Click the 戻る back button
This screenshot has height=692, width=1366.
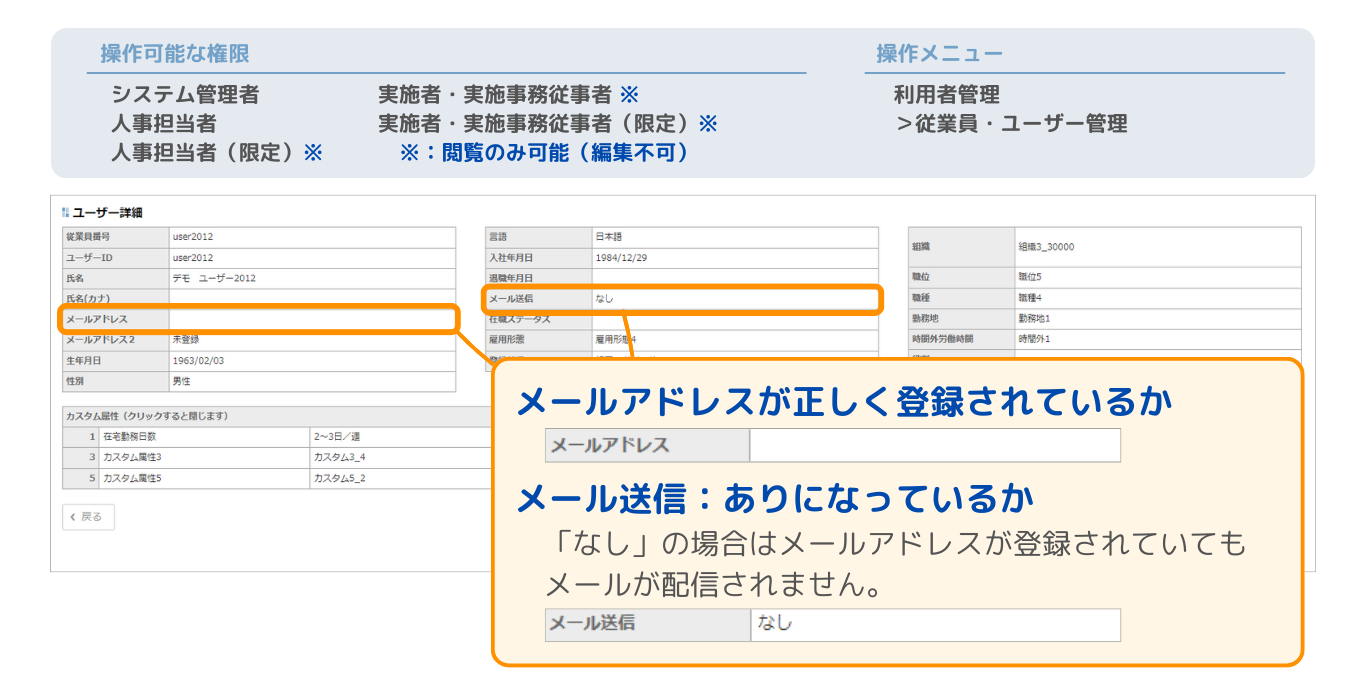[88, 517]
